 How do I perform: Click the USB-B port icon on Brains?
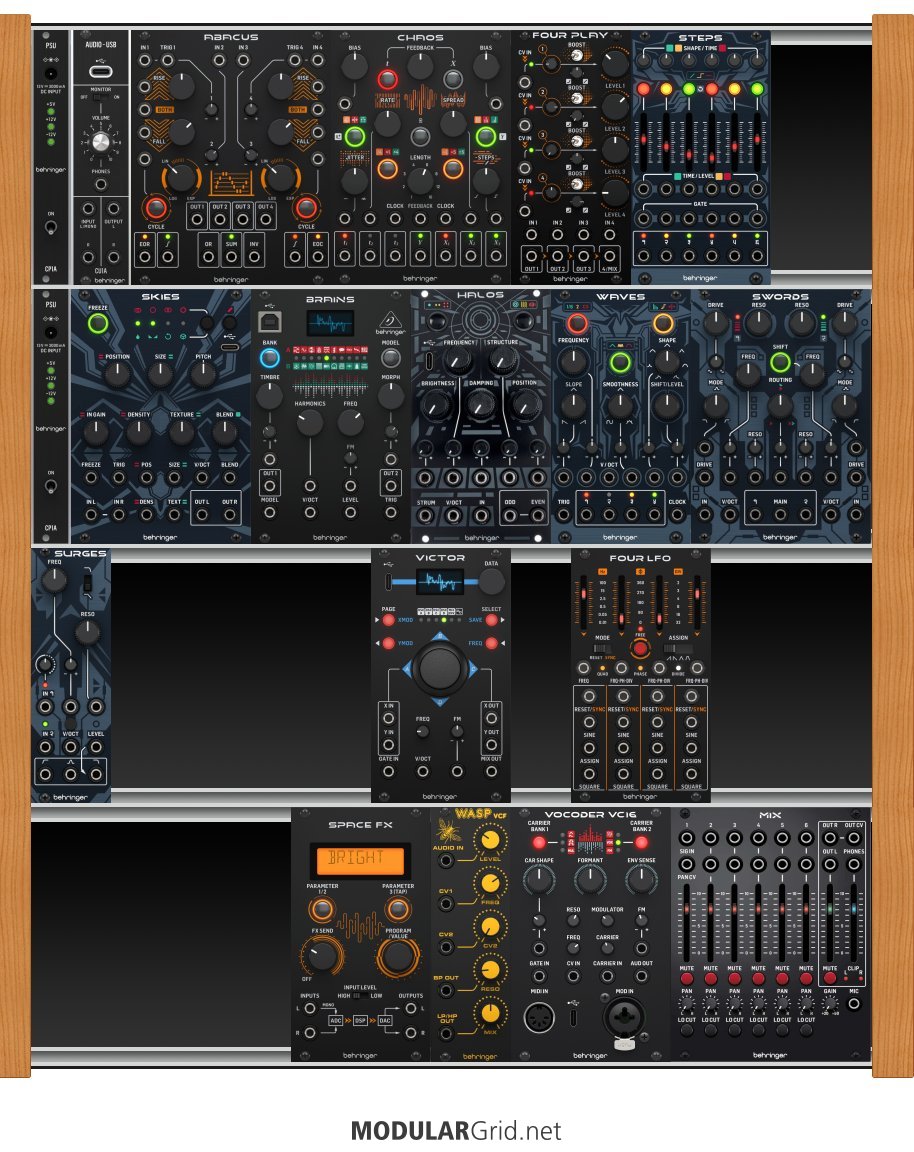point(270,321)
